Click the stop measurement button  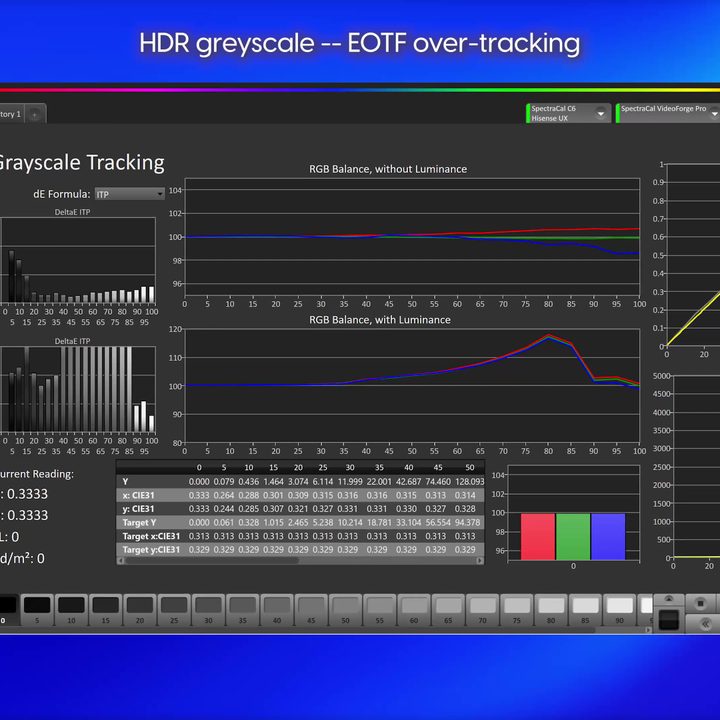(700, 603)
